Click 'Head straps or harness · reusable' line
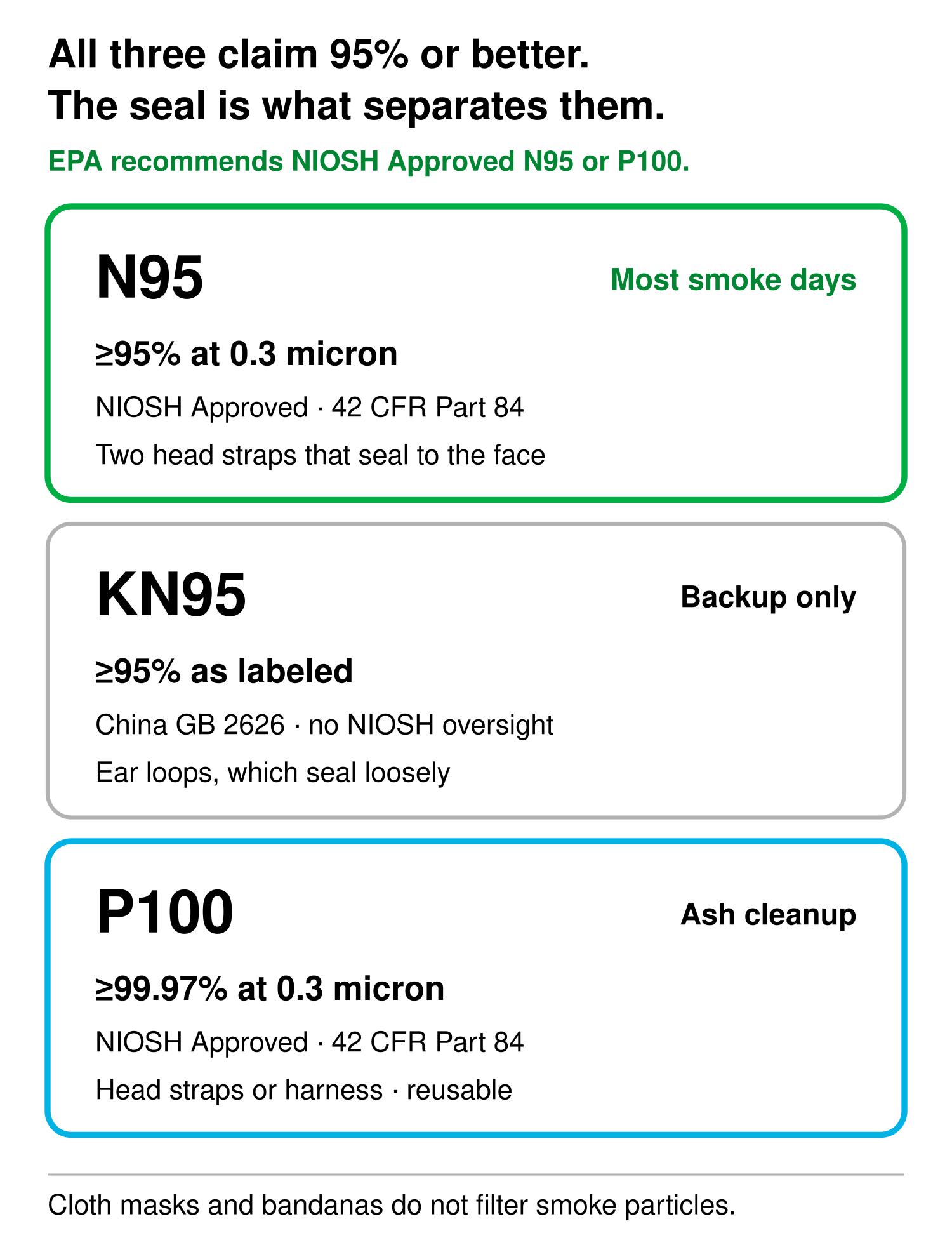952x1238 pixels. [304, 1090]
